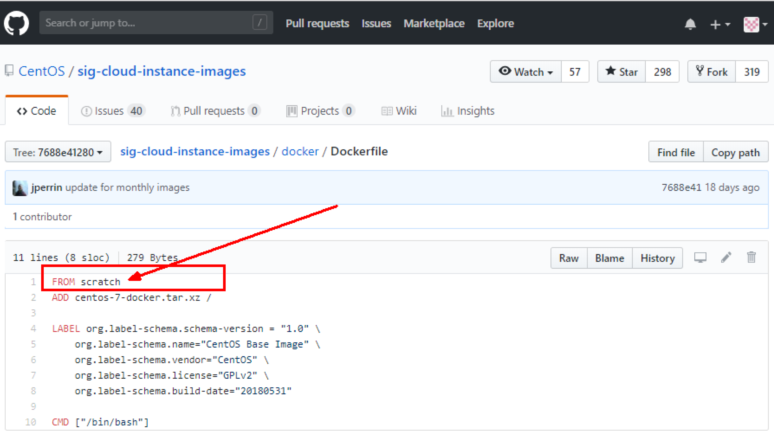Select line number 2
This screenshot has width=774, height=442.
pyautogui.click(x=33, y=297)
